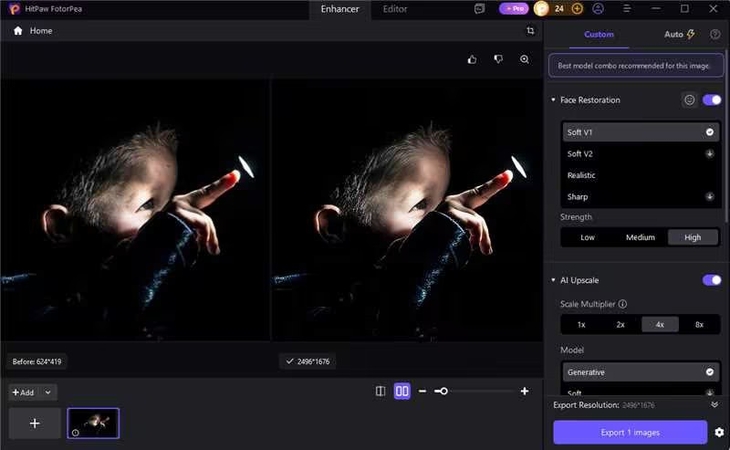Viewport: 730px width, 450px height.
Task: Click the best model combo notice
Action: click(x=635, y=66)
